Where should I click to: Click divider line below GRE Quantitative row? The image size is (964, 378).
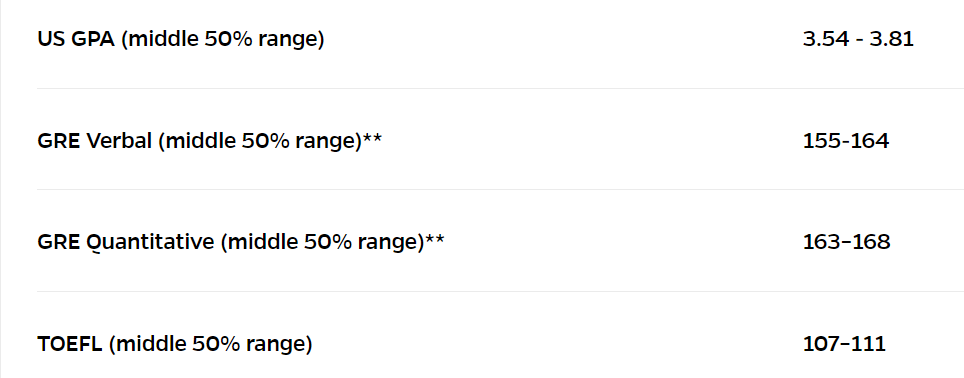[500, 291]
